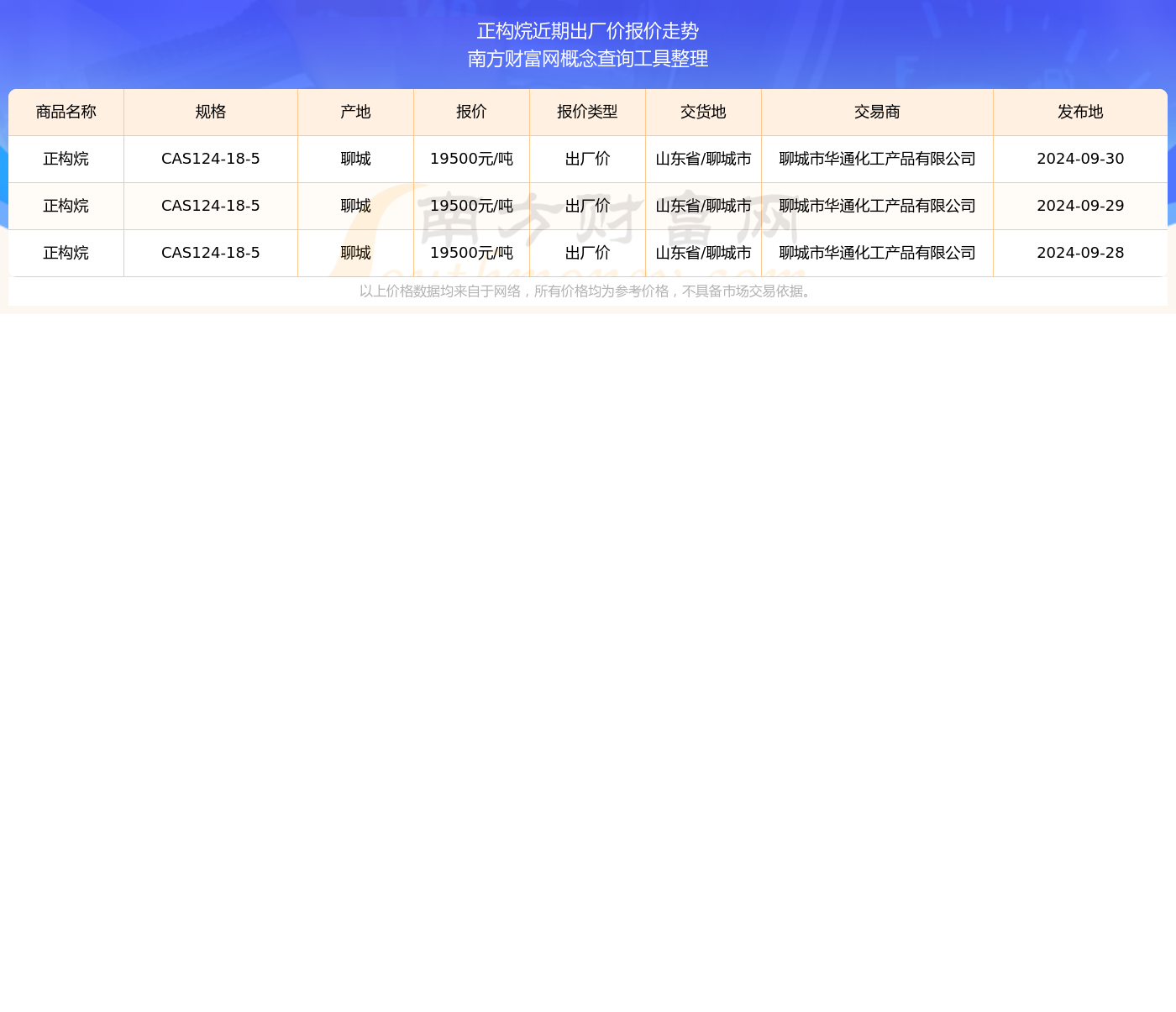This screenshot has height=1012, width=1176.
Task: Click the 商品名称 column header
Action: pyautogui.click(x=66, y=113)
